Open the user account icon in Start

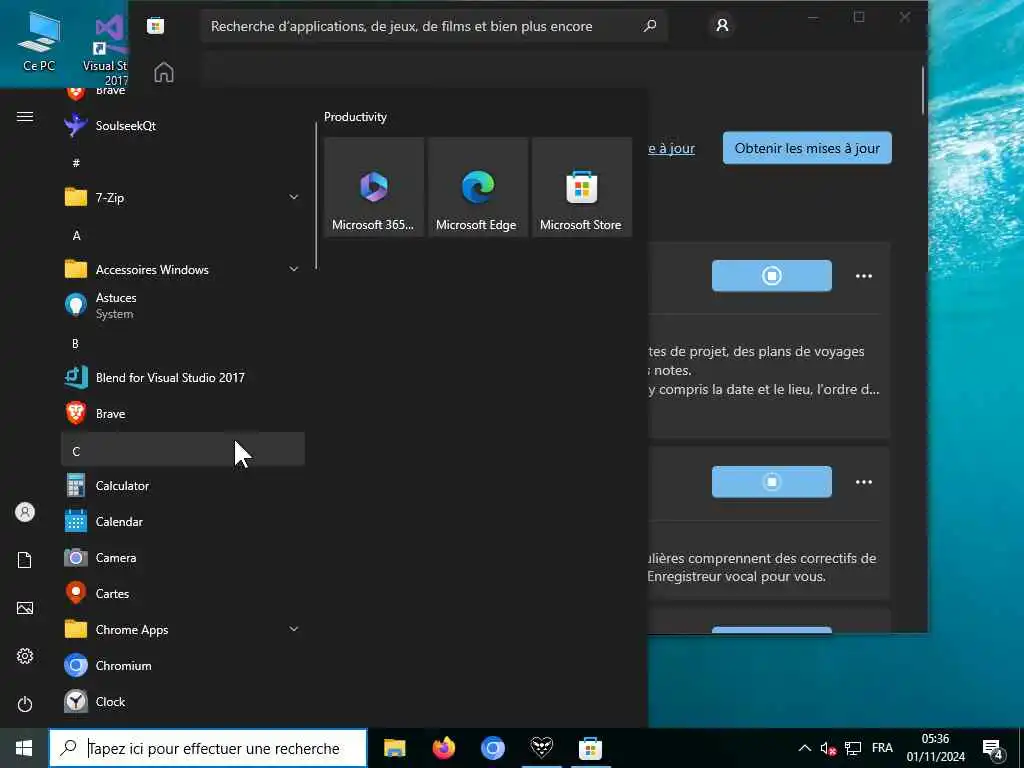[25, 512]
